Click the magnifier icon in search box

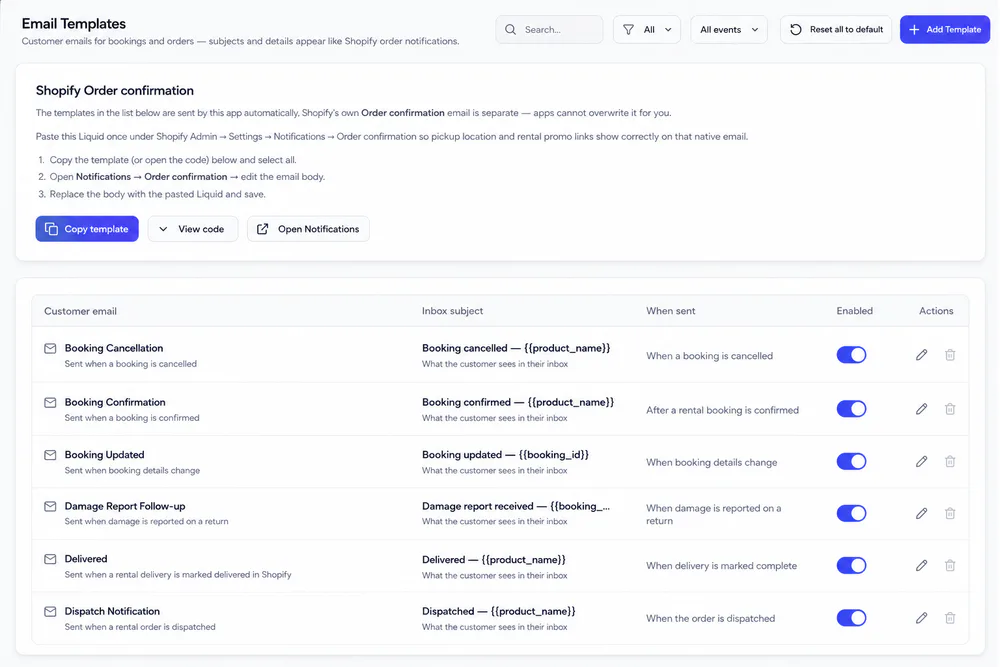[510, 29]
